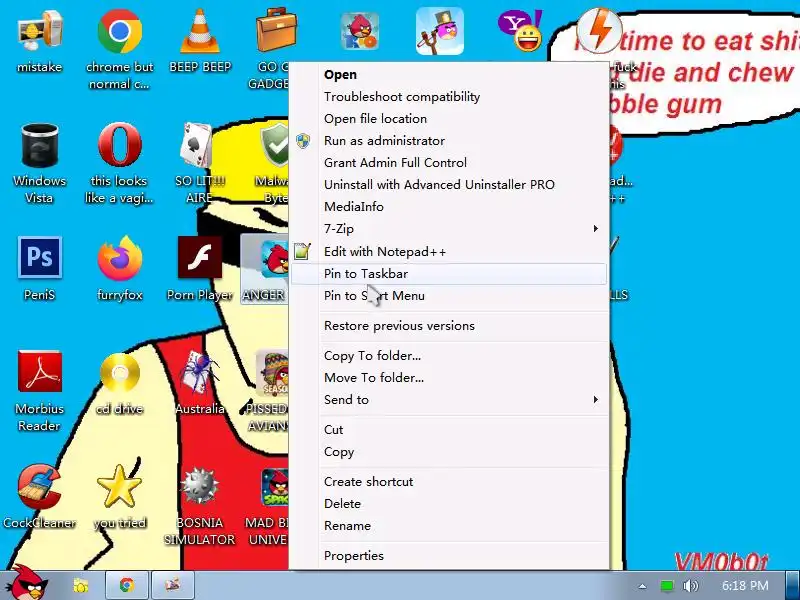Select the 'cd drive' disc icon
The image size is (800, 600).
[x=120, y=372]
